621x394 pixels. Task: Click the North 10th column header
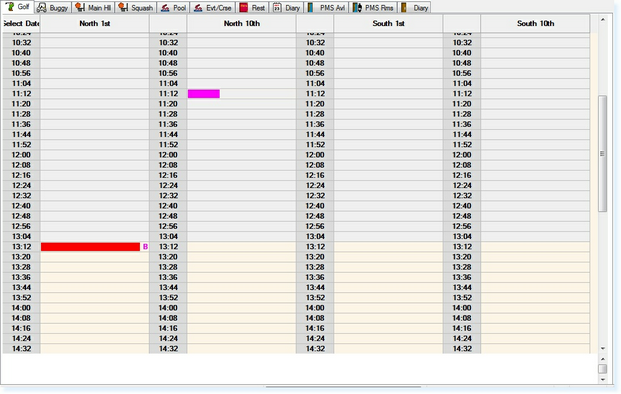point(242,23)
